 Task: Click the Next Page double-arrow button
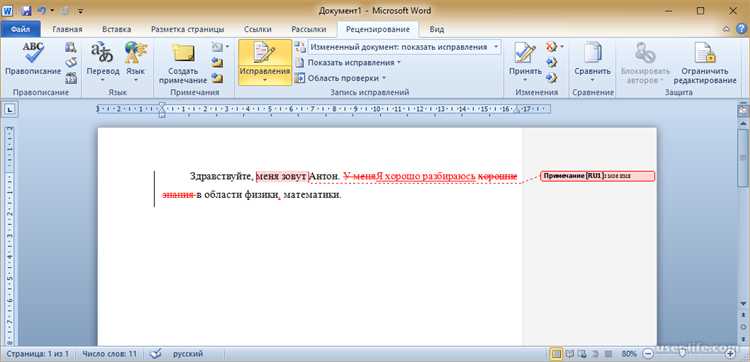pyautogui.click(x=743, y=338)
